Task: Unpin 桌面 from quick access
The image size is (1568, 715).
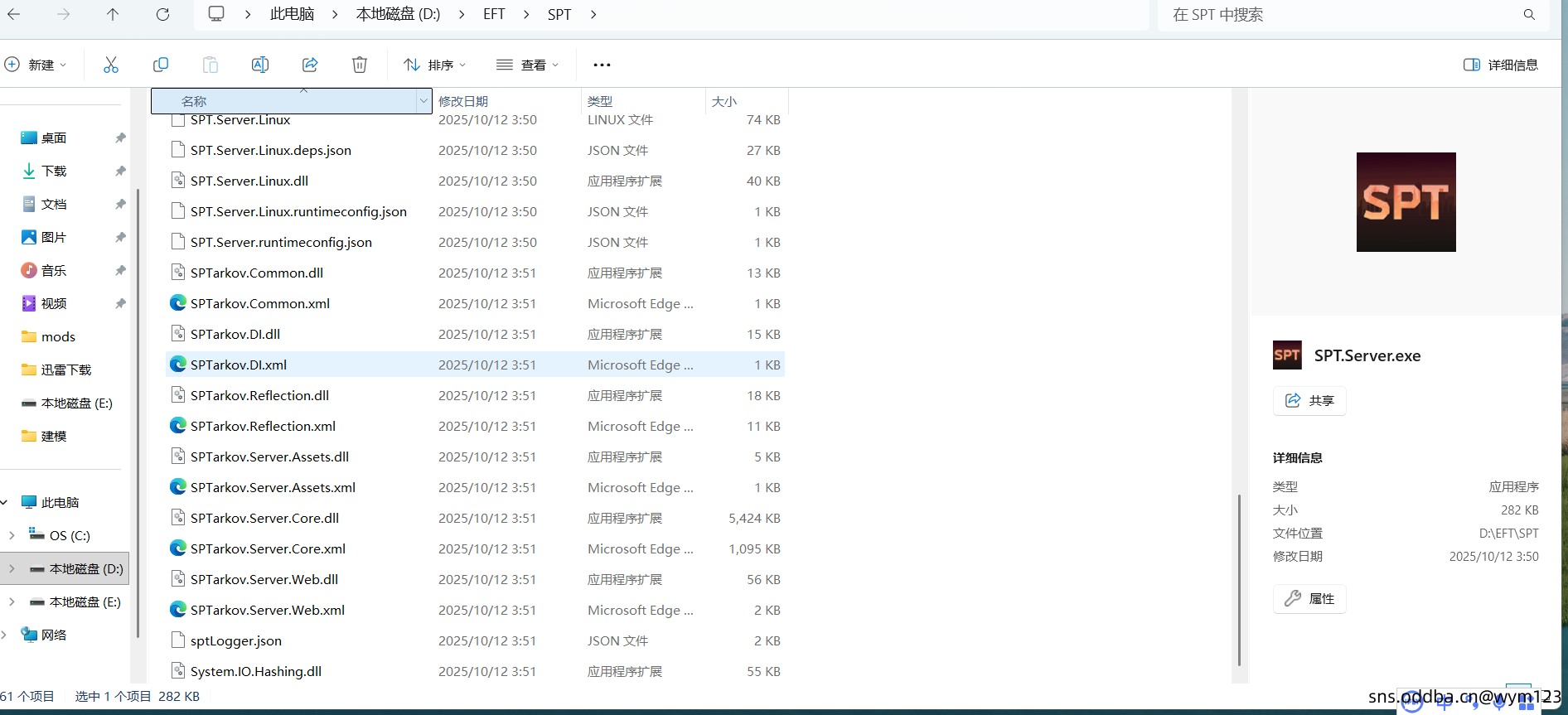Action: (x=120, y=138)
